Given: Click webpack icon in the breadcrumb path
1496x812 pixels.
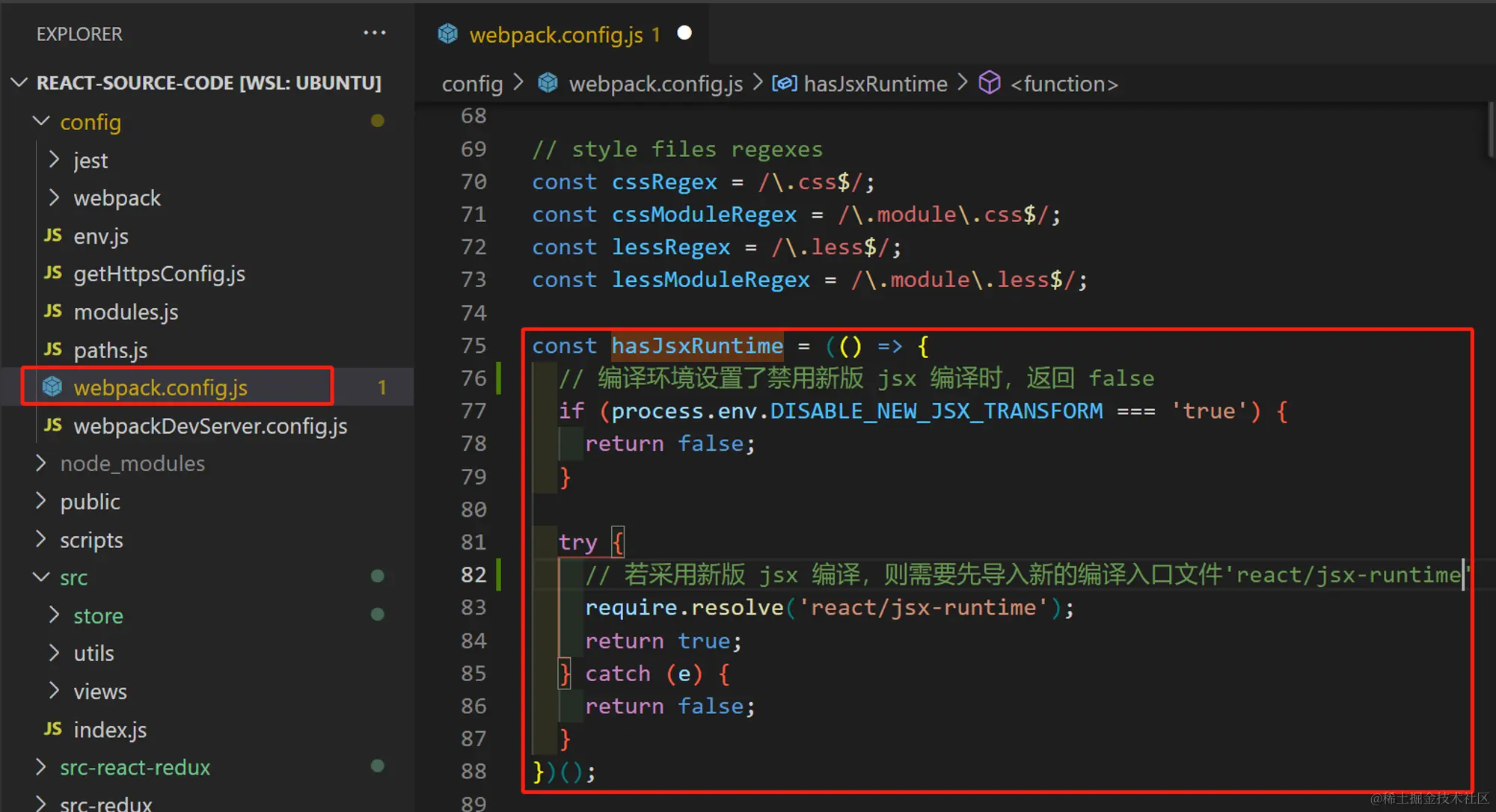Looking at the screenshot, I should click(548, 83).
